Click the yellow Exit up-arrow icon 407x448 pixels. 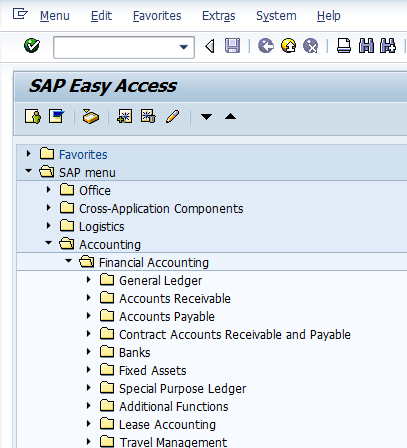tap(288, 46)
